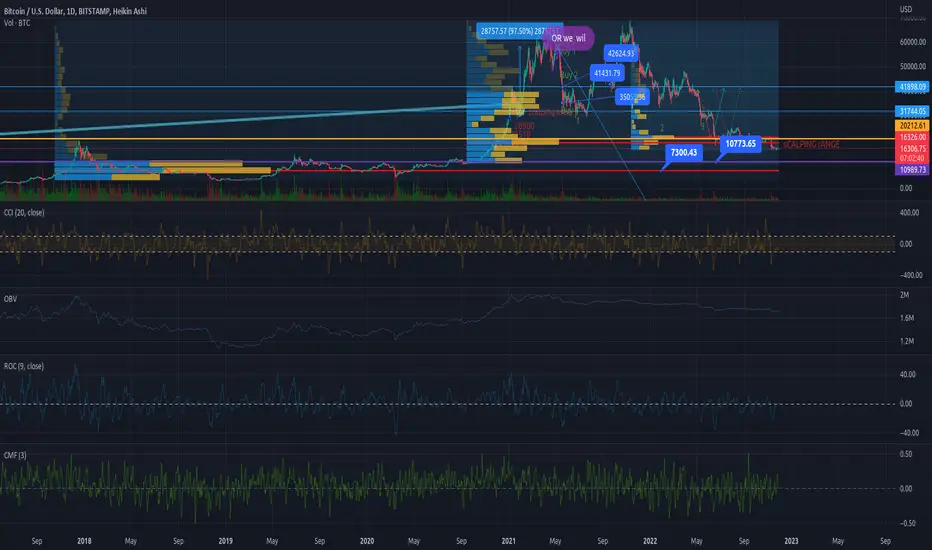The image size is (932, 550).
Task: Click 50000.00 on the price scale
Action: tap(913, 67)
